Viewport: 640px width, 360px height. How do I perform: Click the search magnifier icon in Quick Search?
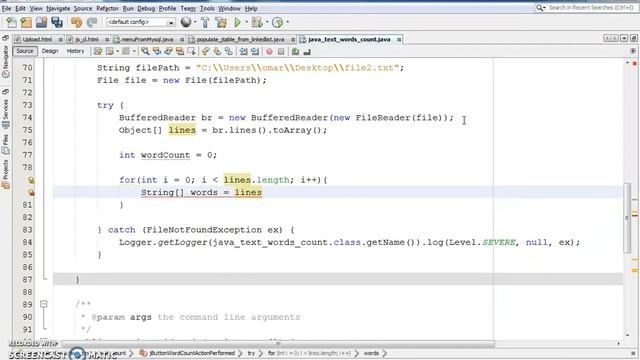point(540,8)
